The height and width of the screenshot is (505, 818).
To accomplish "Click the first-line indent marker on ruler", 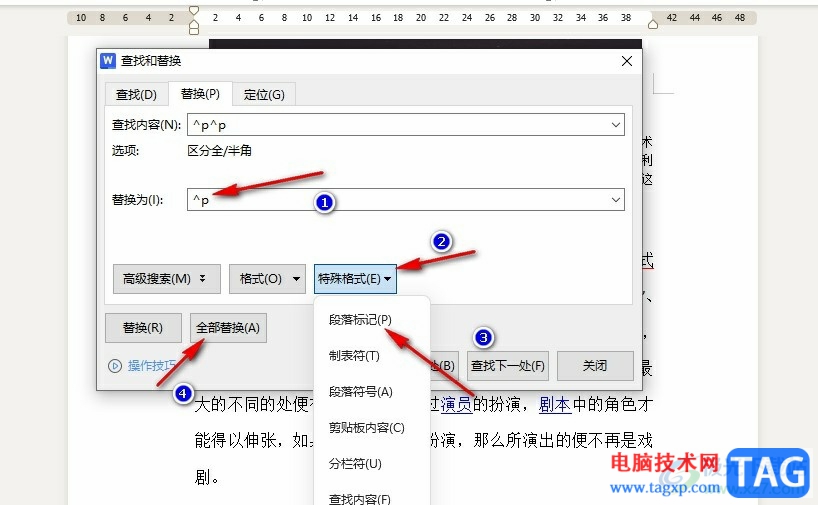I will pos(194,10).
